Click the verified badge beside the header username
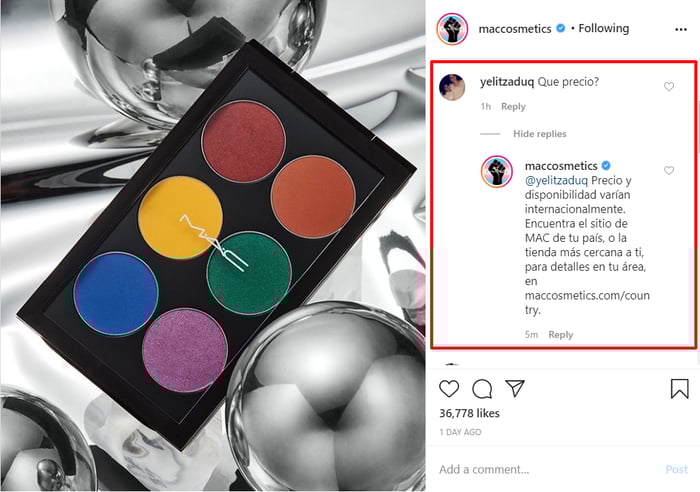 [561, 29]
